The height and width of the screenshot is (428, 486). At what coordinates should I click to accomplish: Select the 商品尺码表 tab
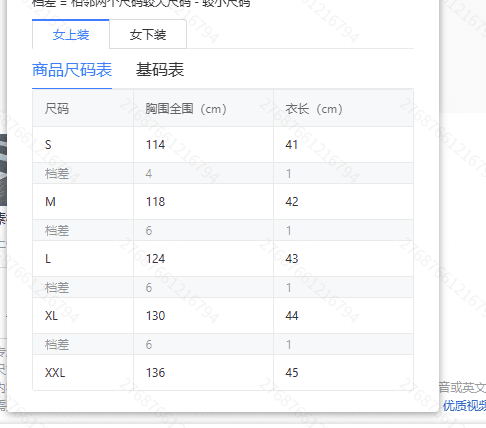coord(72,70)
